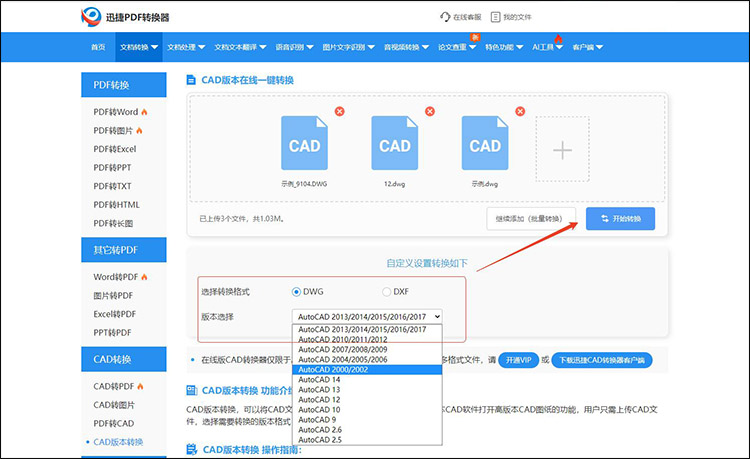Open 文档文本翻译 navigation menu
This screenshot has width=750, height=459.
point(240,47)
